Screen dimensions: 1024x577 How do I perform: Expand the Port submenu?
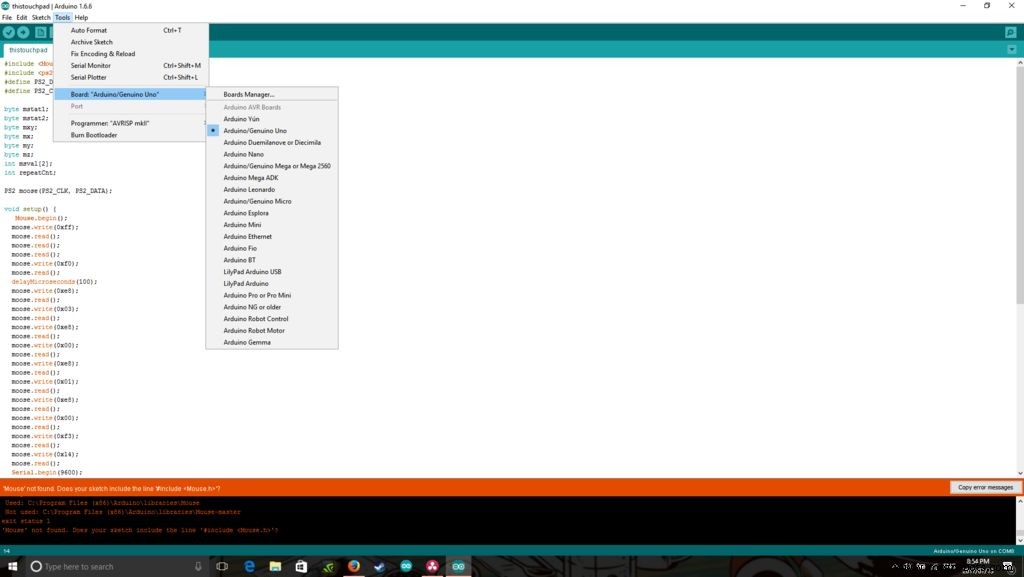click(77, 106)
